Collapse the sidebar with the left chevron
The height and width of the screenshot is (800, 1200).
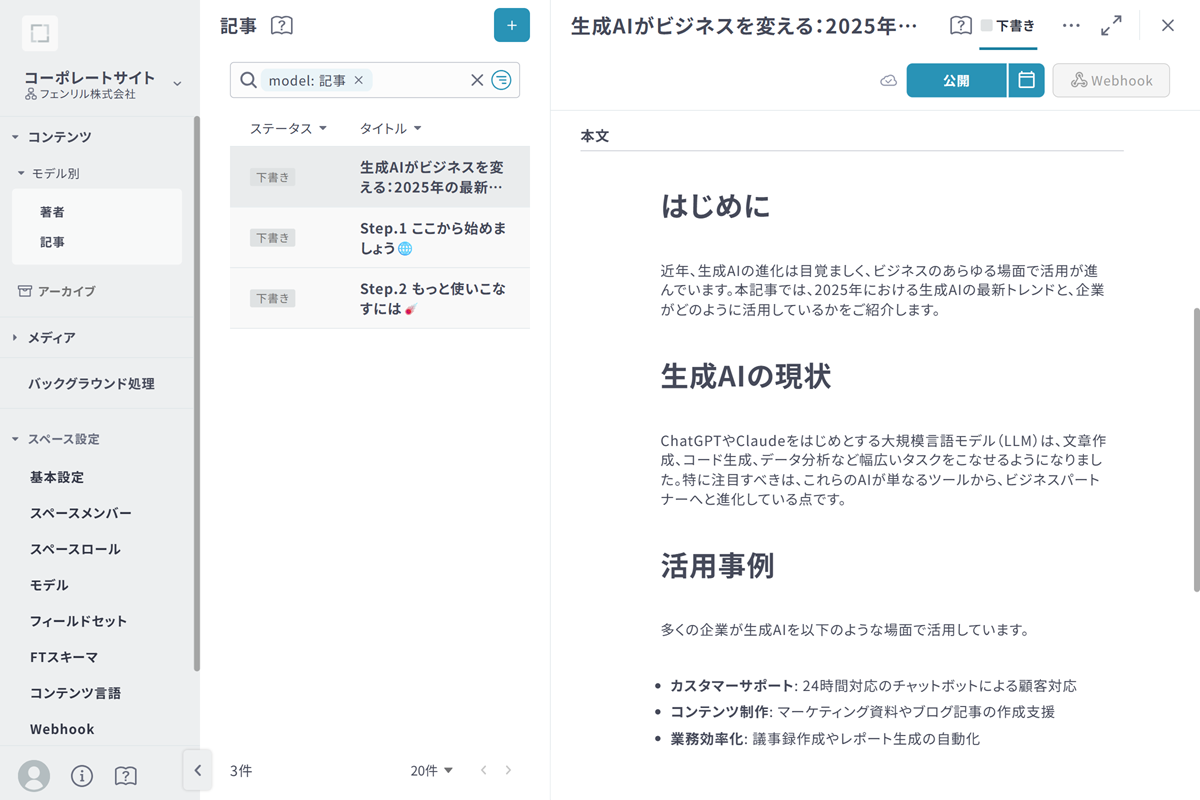pos(197,770)
